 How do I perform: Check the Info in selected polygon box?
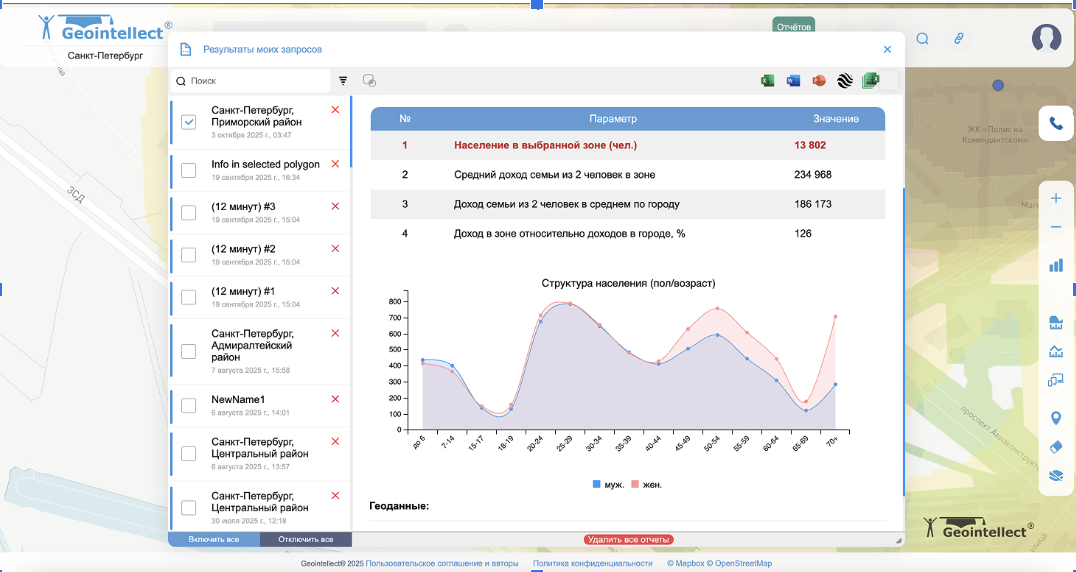188,170
